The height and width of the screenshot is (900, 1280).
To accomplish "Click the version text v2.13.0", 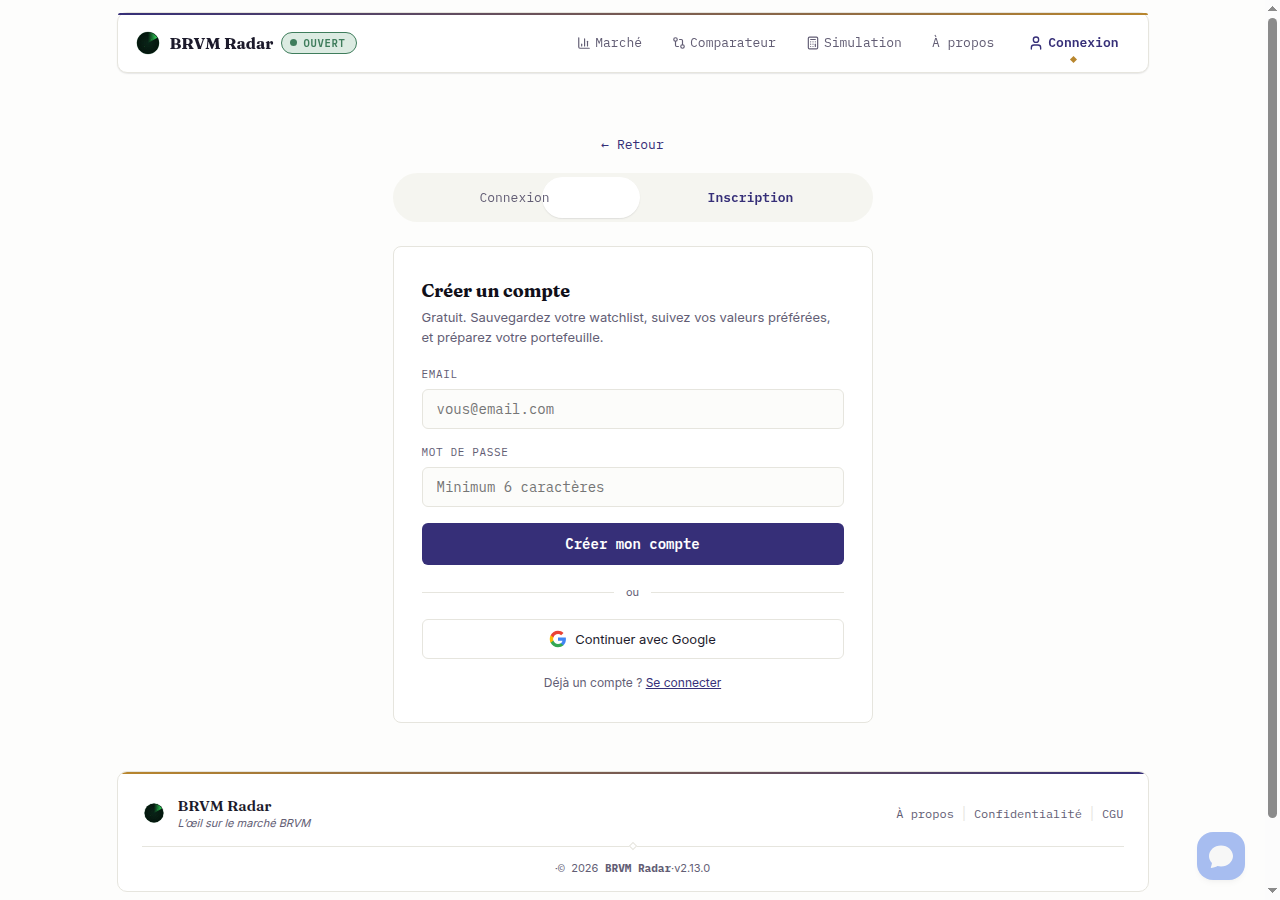I will pos(692,868).
